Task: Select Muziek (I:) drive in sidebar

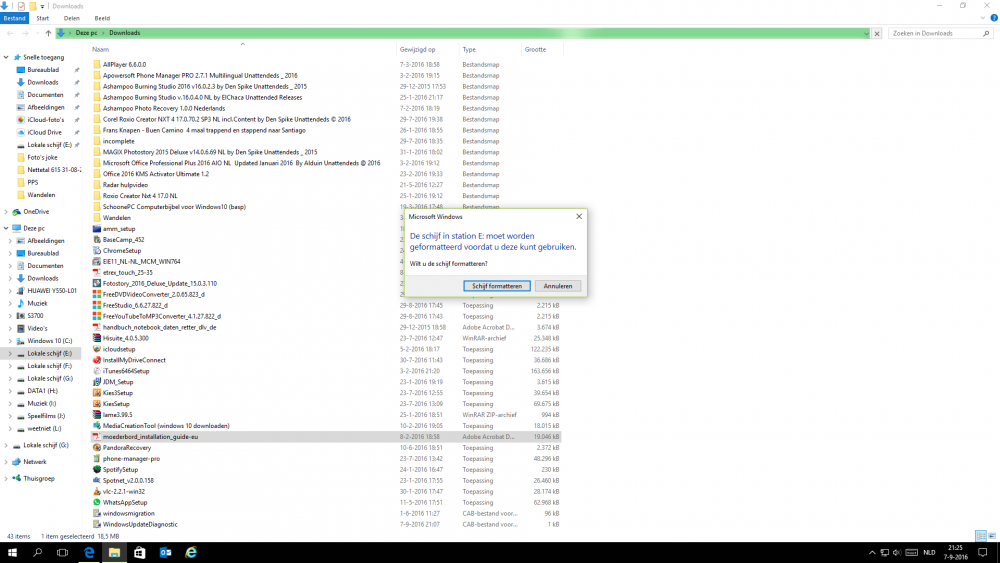Action: point(41,404)
